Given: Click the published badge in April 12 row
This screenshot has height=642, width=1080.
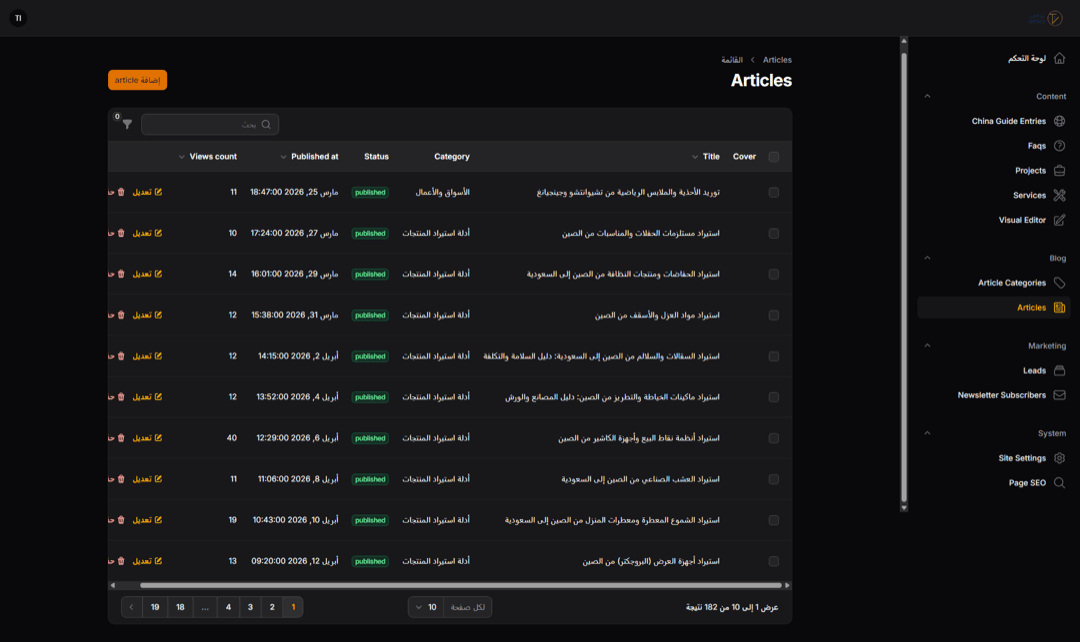Looking at the screenshot, I should click(370, 561).
